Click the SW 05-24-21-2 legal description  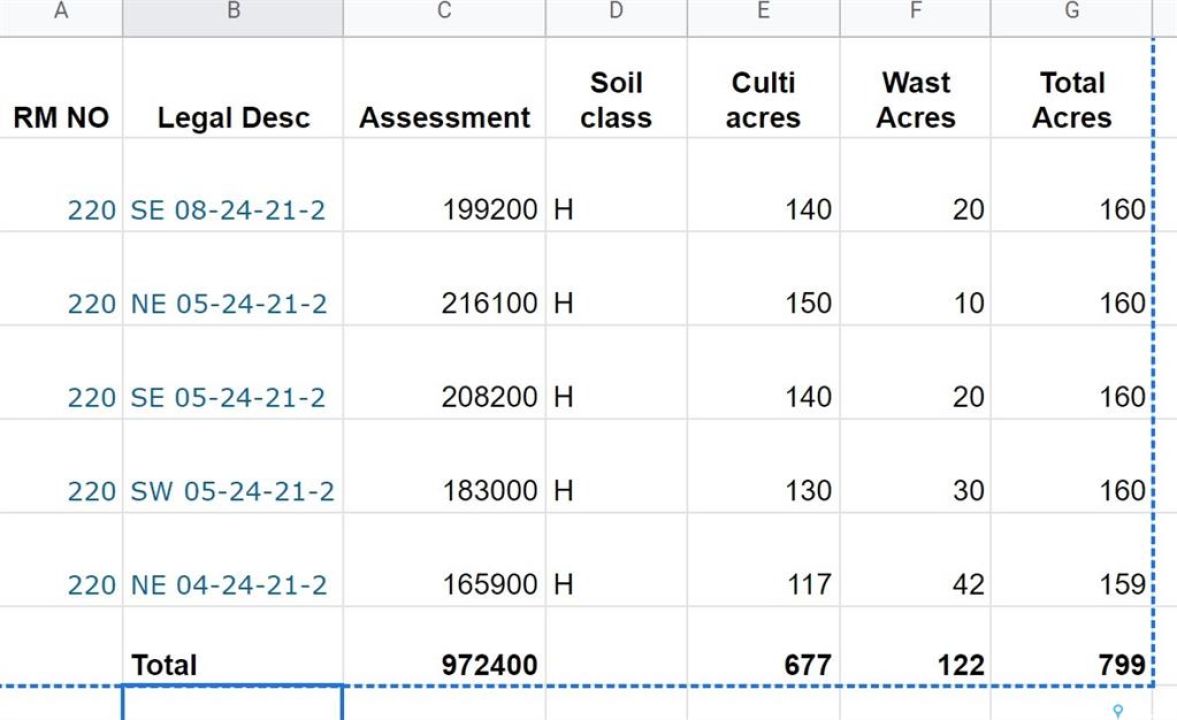232,491
